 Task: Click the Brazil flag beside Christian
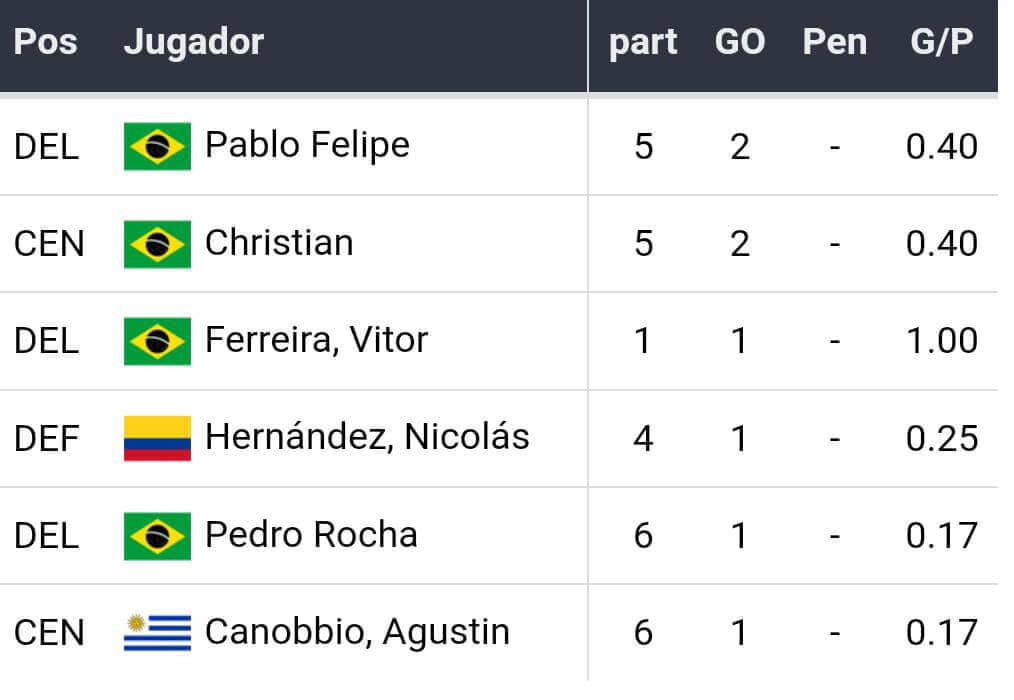tap(157, 244)
